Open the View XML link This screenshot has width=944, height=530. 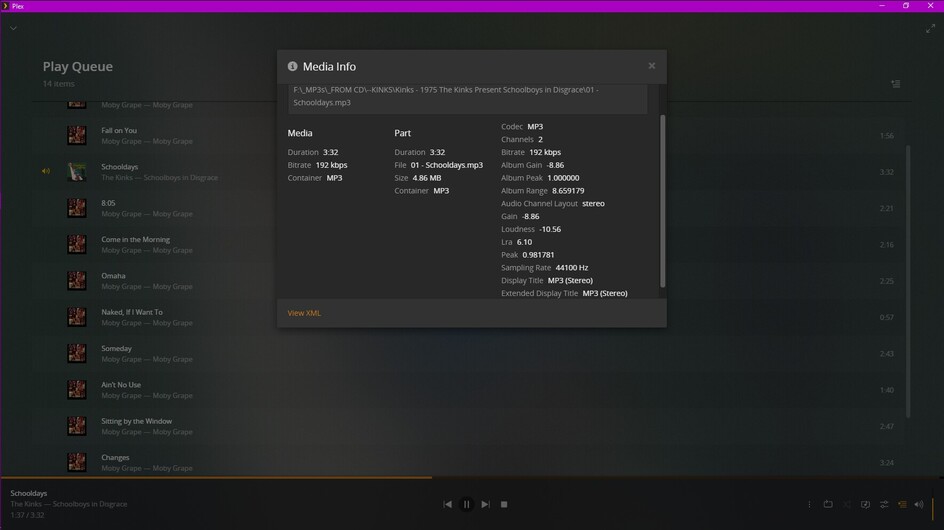(304, 313)
